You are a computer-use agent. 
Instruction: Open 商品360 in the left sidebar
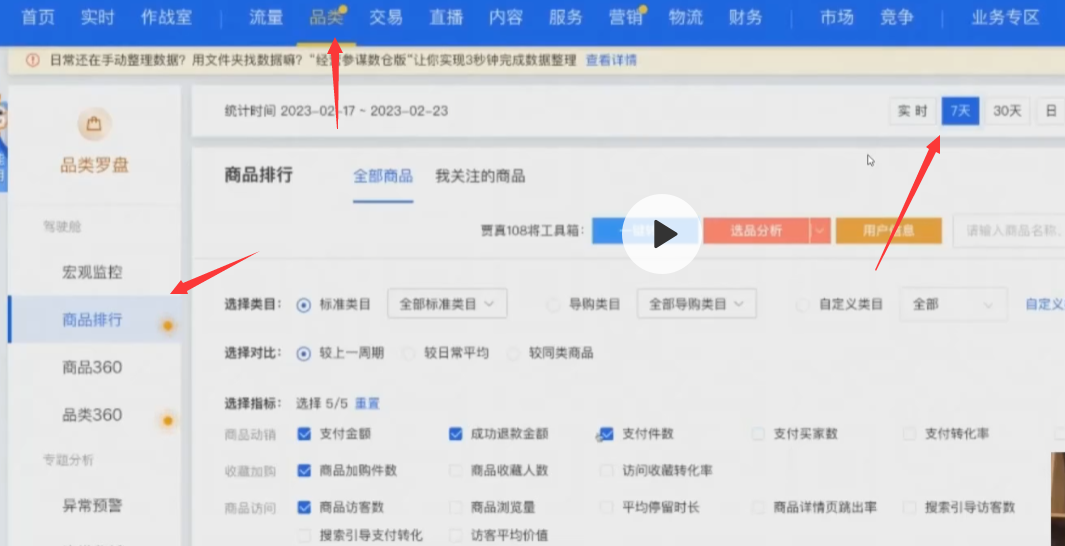pyautogui.click(x=92, y=367)
